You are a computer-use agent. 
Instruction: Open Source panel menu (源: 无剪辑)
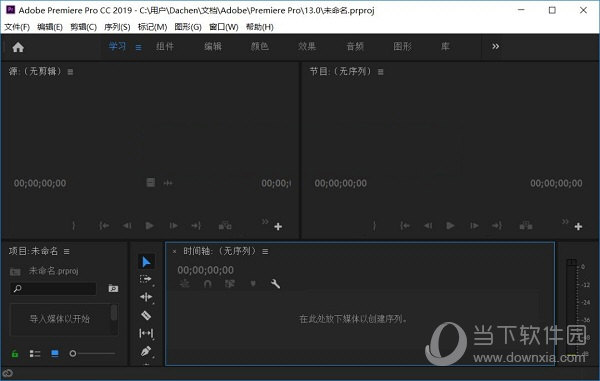tap(70, 72)
